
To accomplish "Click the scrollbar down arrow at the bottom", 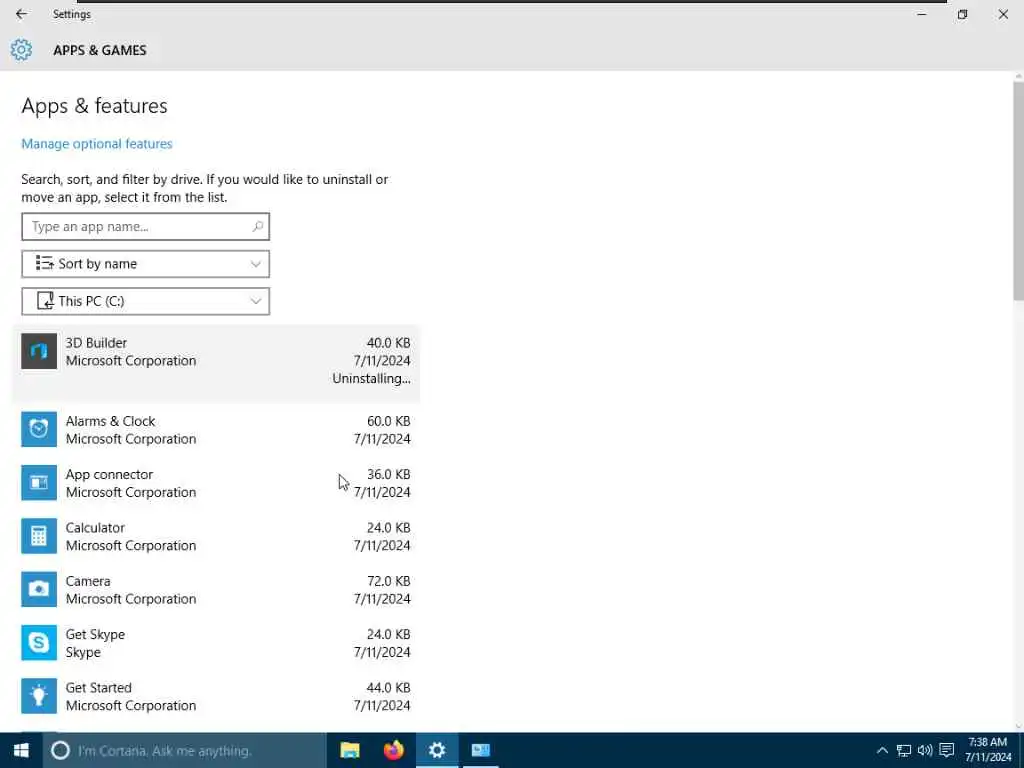I will (1018, 726).
